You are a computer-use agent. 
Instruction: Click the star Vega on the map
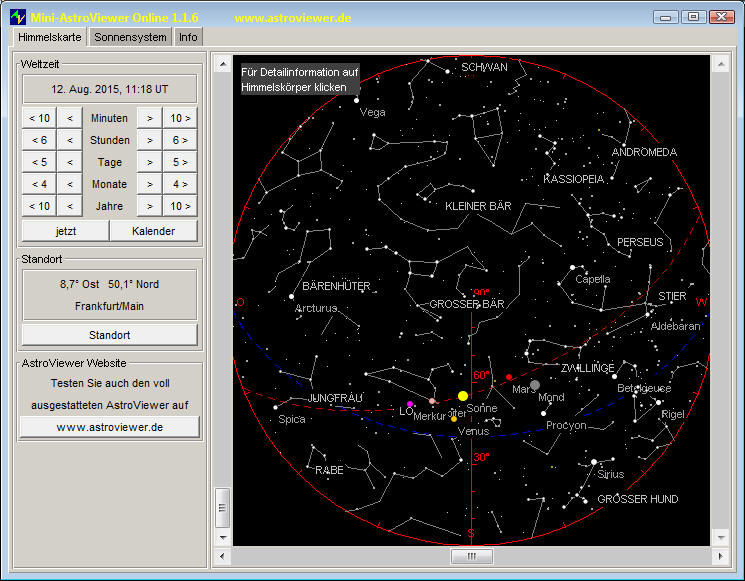click(358, 99)
